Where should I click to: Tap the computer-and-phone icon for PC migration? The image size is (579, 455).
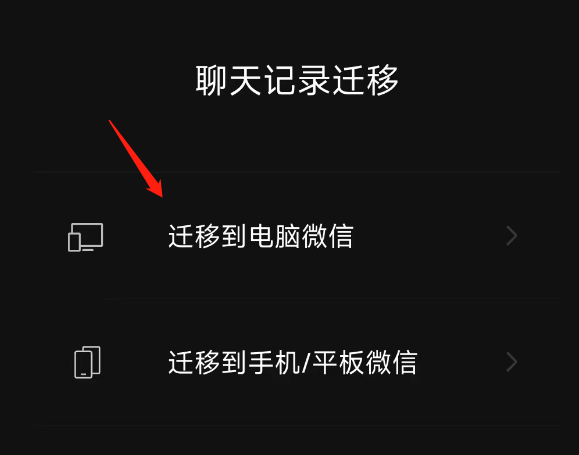point(86,237)
